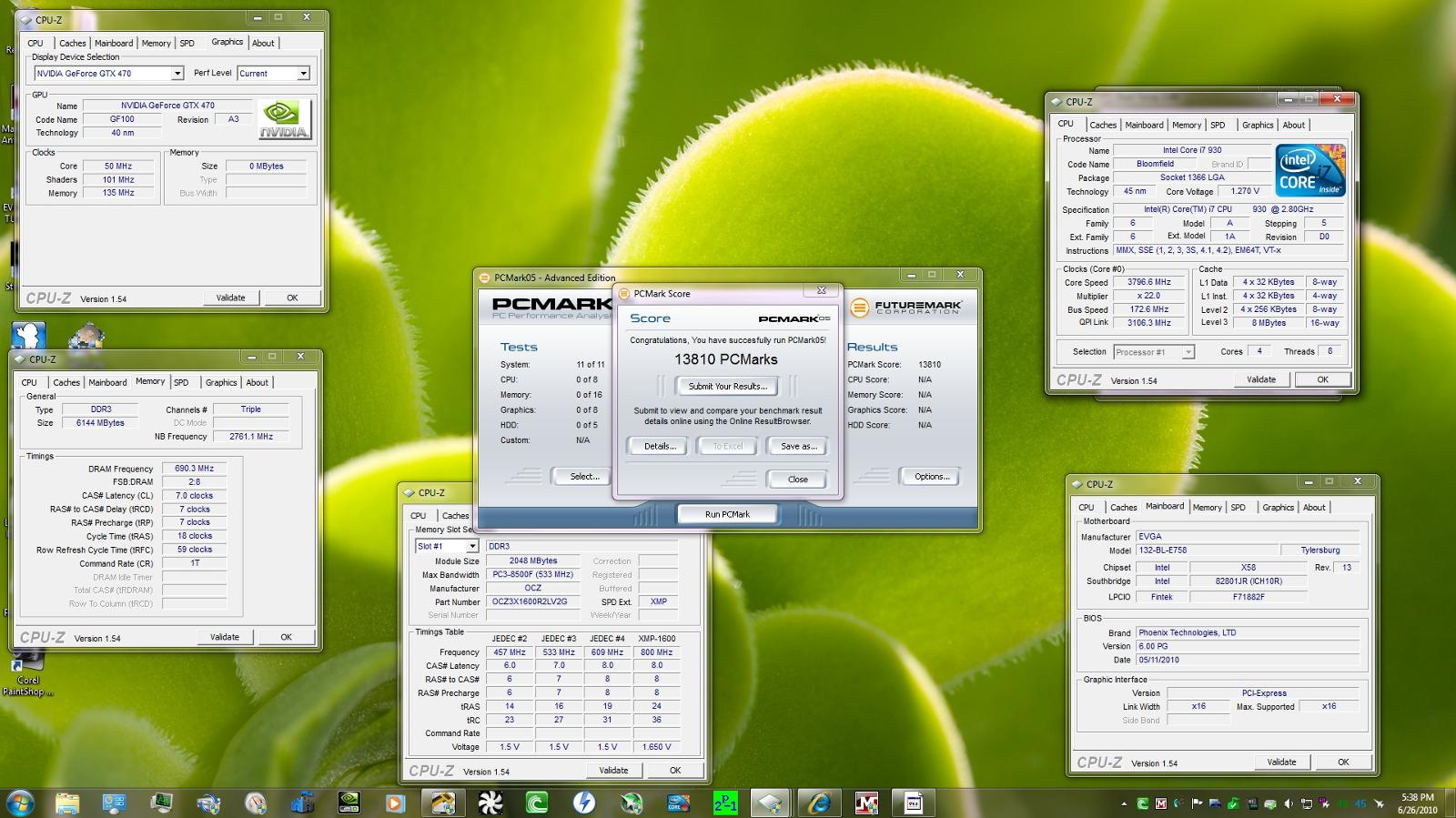Screen dimensions: 1456x818
Task: Click the Intel Core taskbar icon
Action: coord(678,803)
